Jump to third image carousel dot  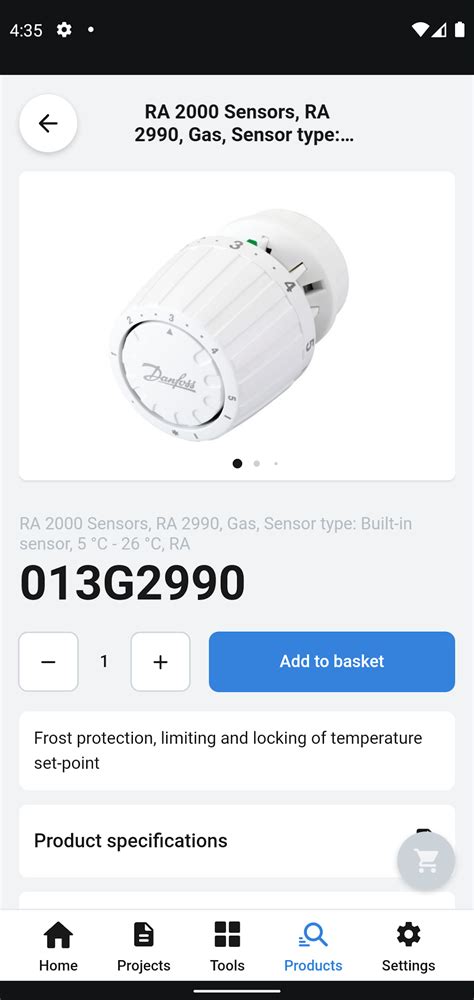276,464
